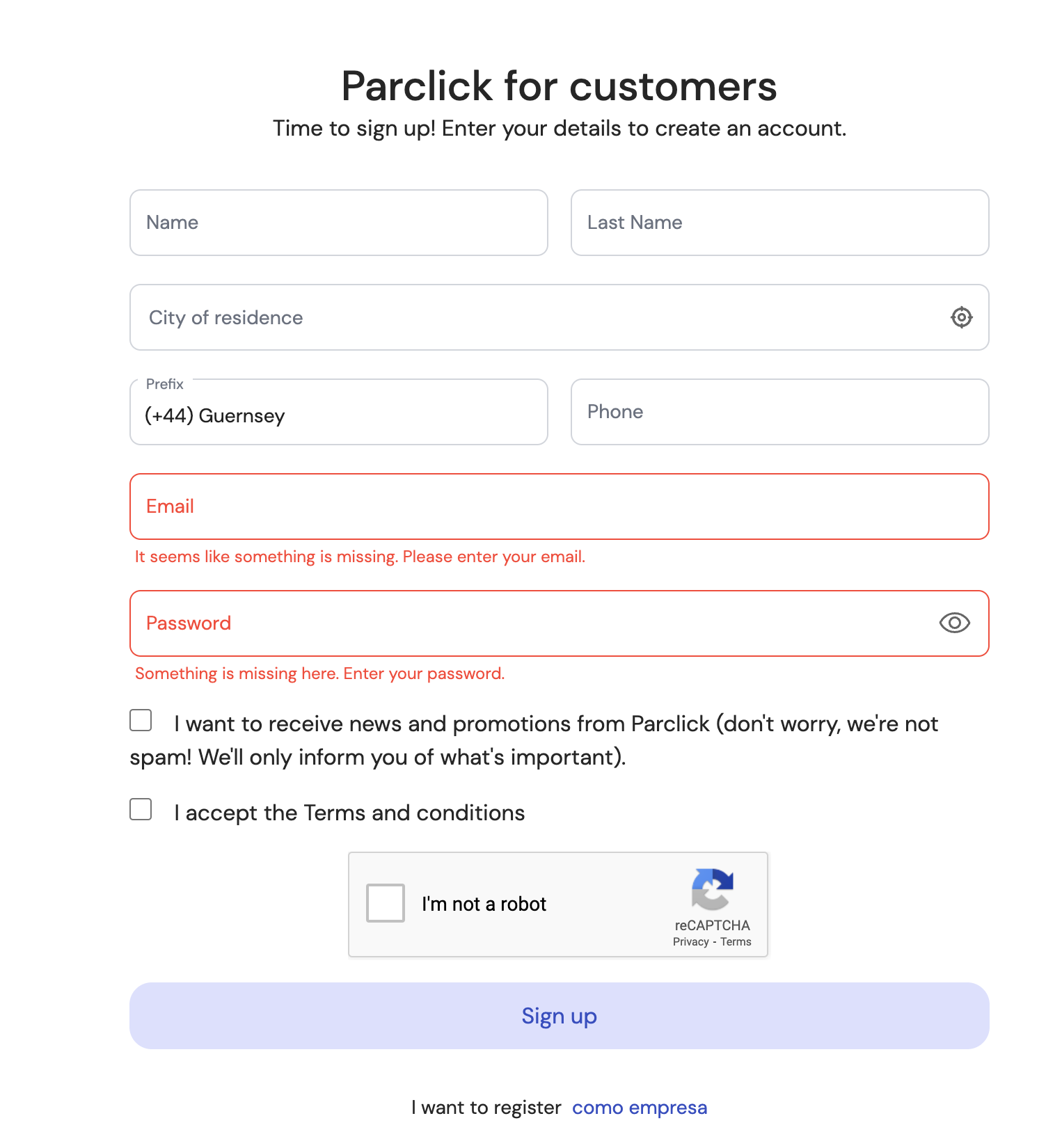
Task: Change the (+44) Guernsey prefix selection
Action: [x=338, y=412]
